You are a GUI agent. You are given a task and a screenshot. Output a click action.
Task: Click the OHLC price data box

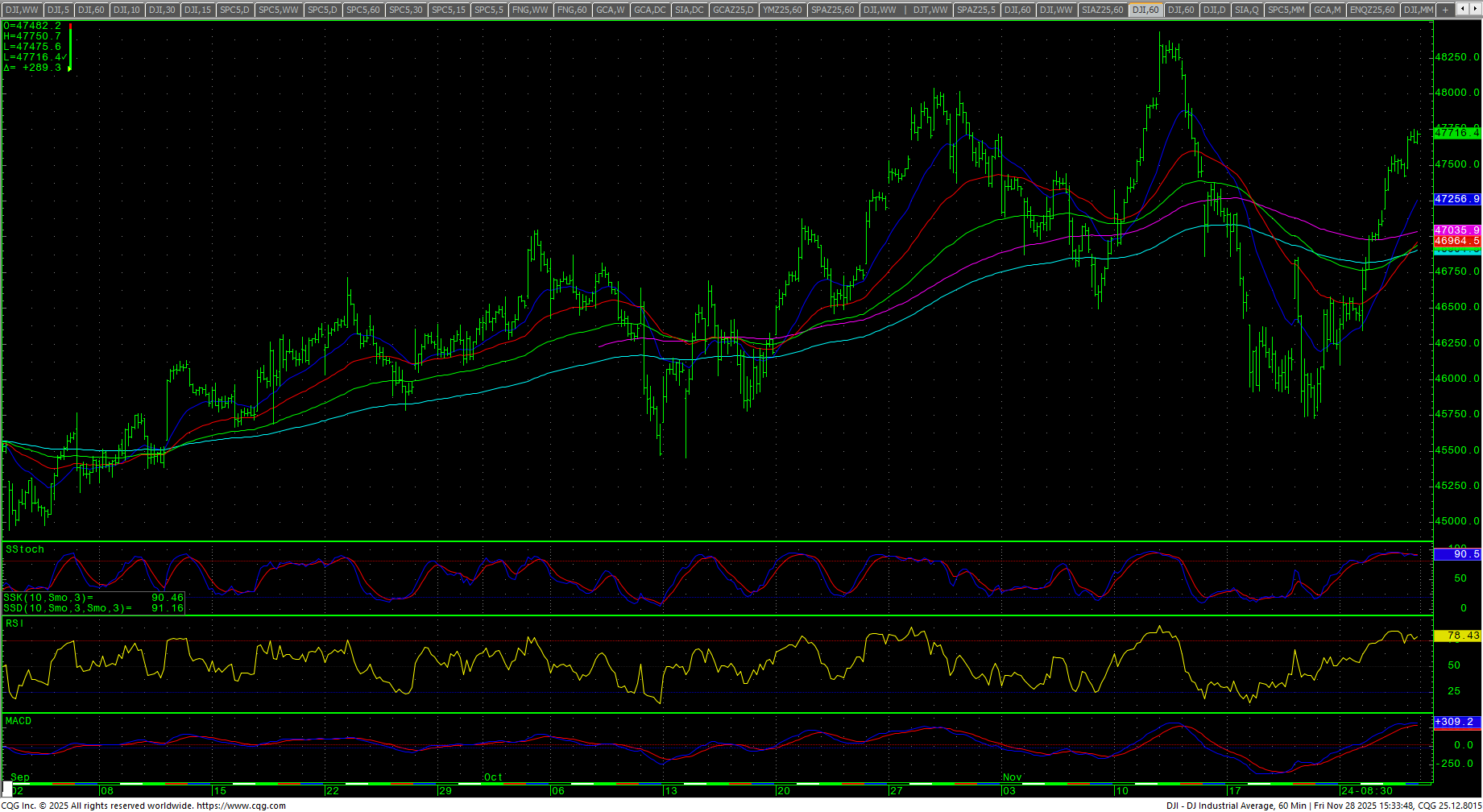tap(35, 47)
